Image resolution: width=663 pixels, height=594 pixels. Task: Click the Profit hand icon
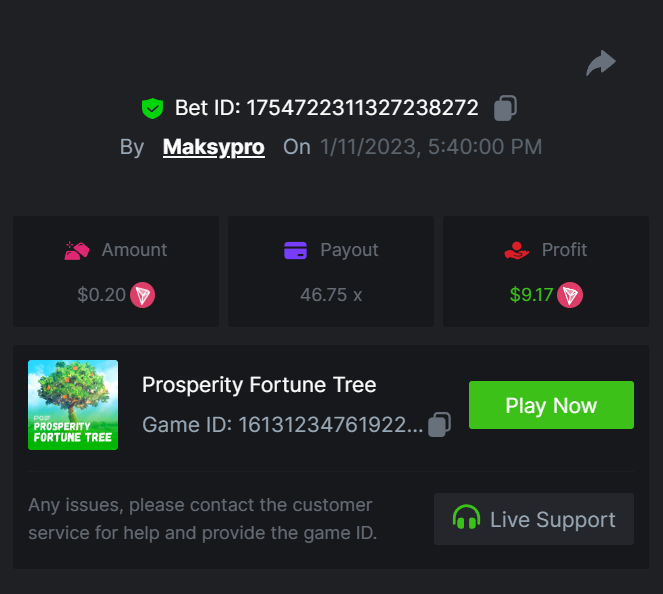tap(516, 250)
